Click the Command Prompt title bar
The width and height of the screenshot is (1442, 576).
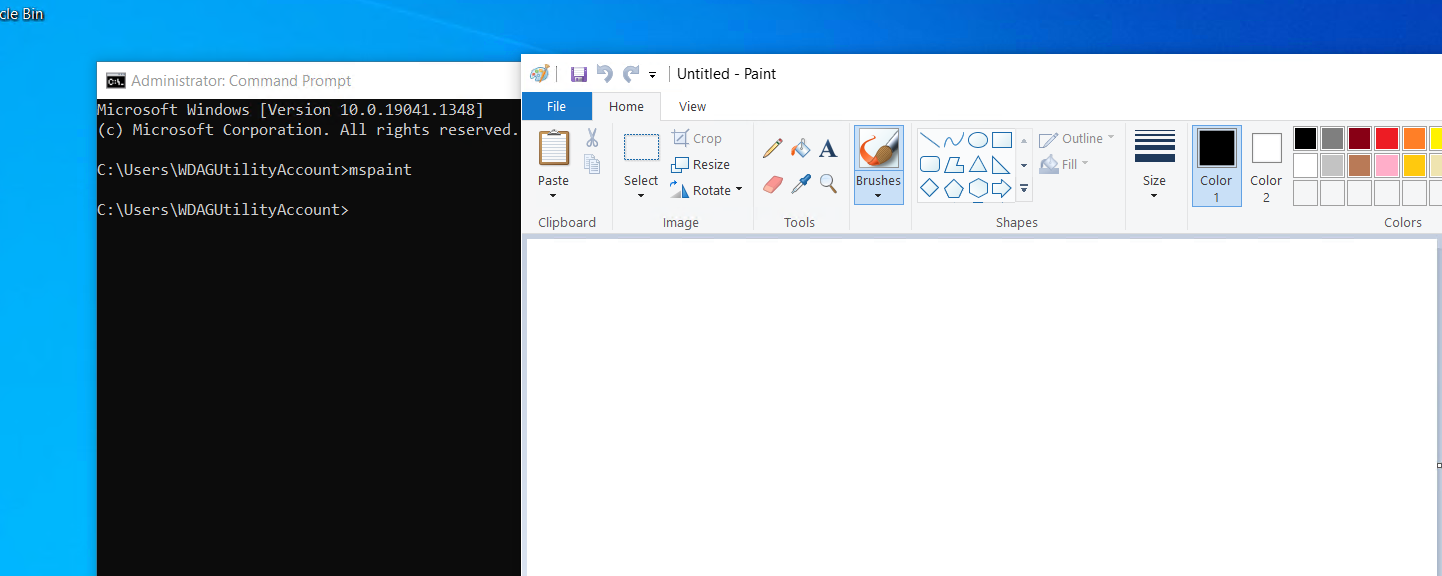click(300, 81)
